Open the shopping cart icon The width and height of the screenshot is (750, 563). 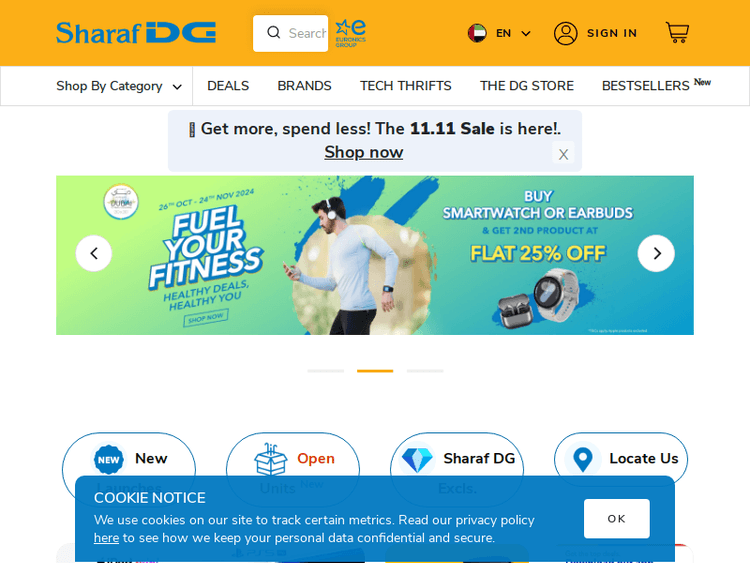(677, 33)
